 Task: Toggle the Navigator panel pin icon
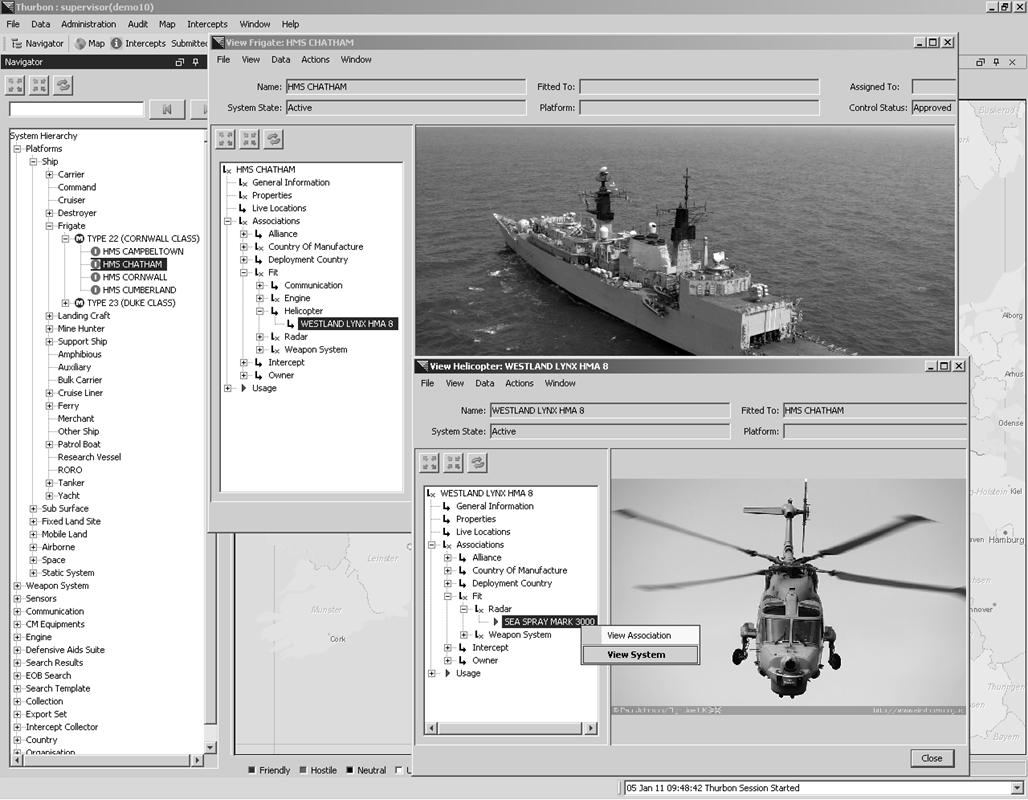[196, 61]
